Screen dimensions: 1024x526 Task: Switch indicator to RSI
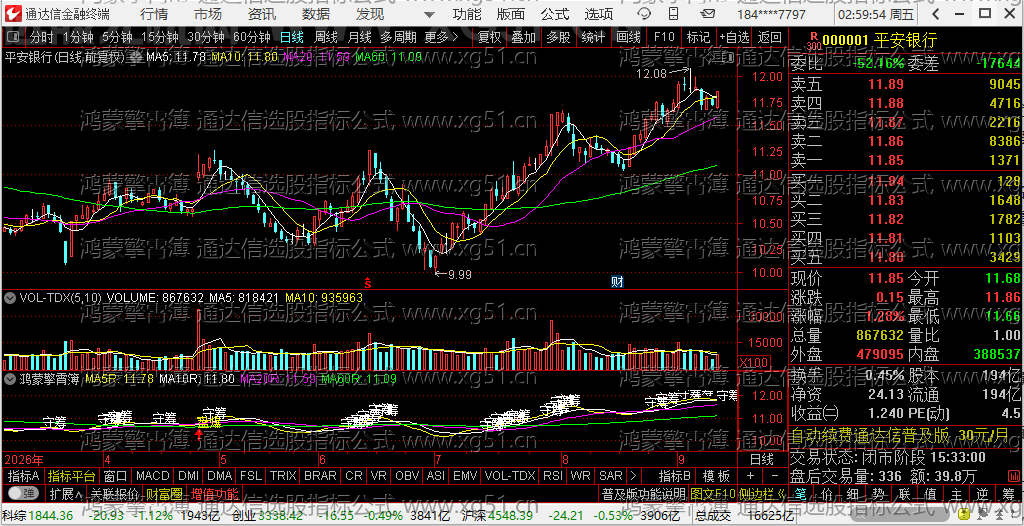coord(552,476)
